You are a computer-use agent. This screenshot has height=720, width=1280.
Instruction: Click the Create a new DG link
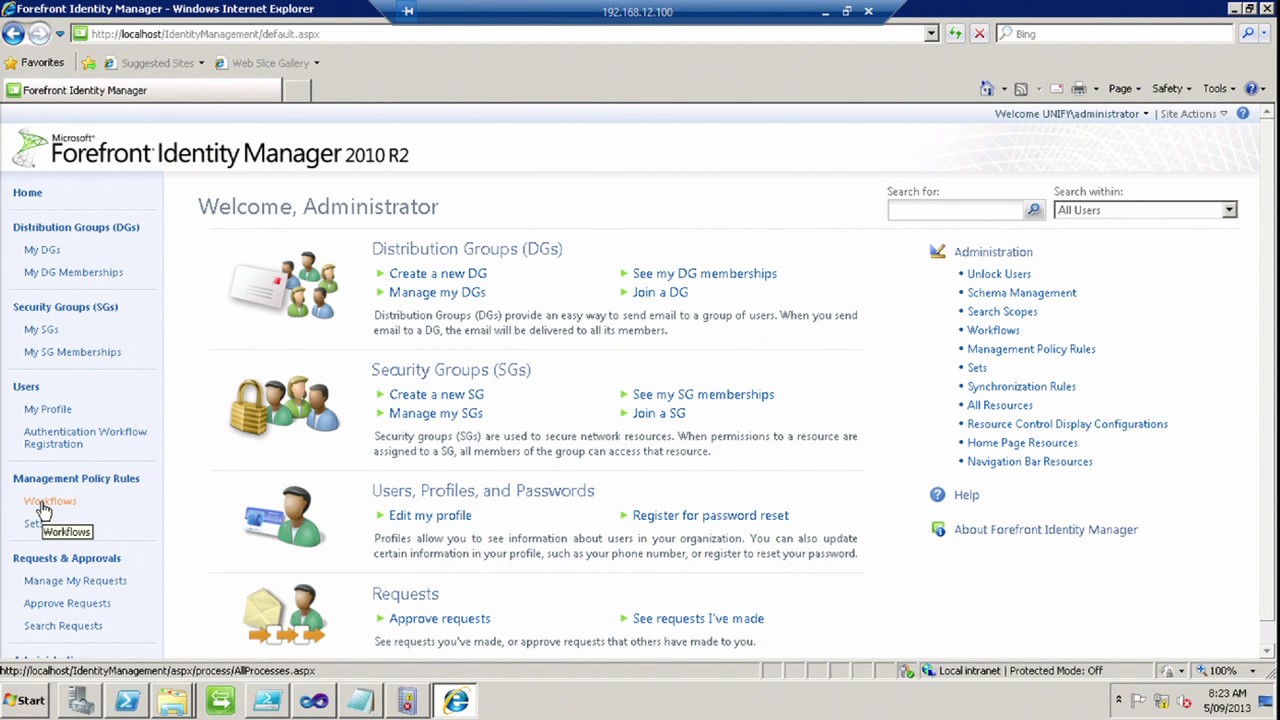click(438, 274)
